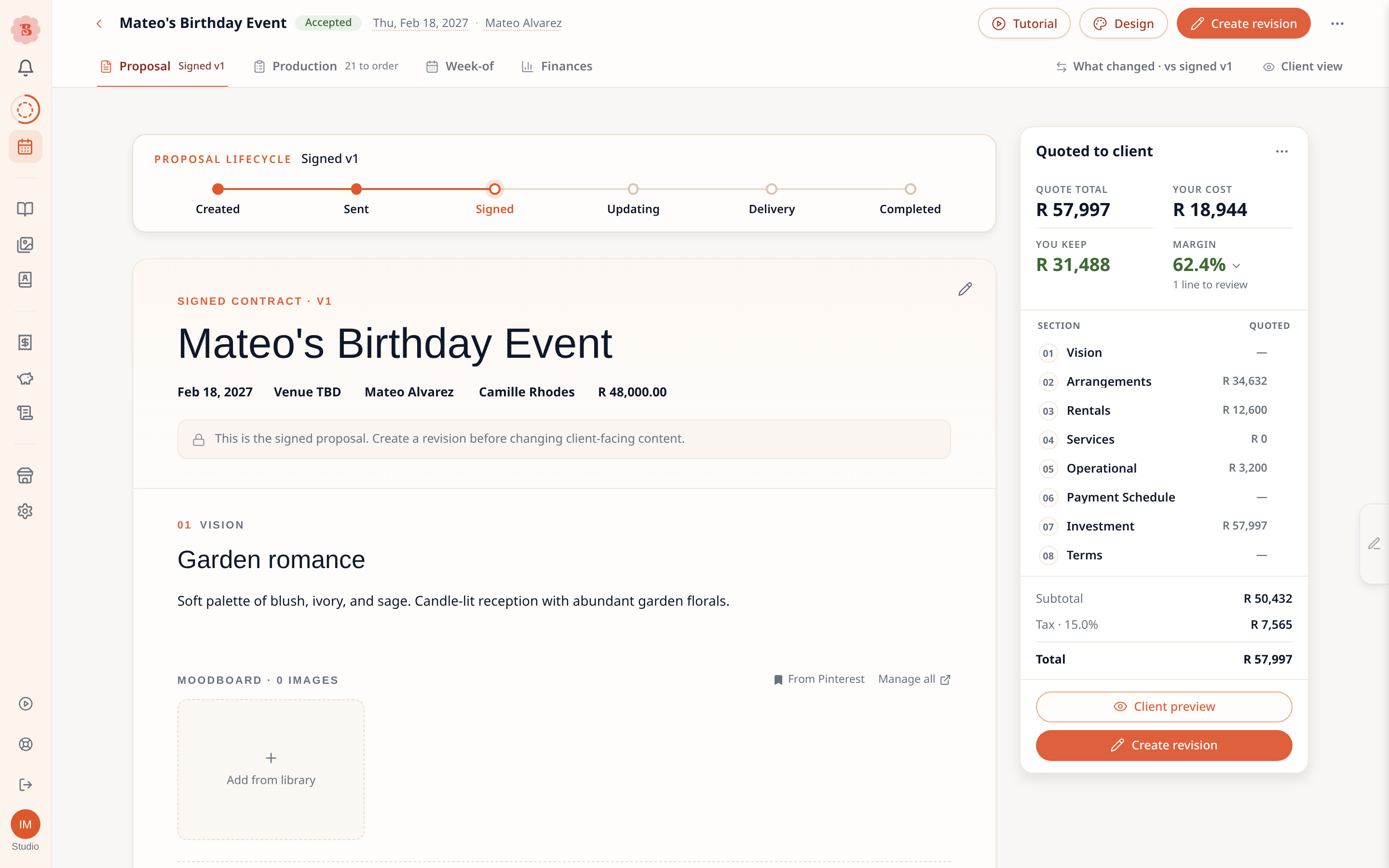Open the help lifebuoy icon
Image resolution: width=1389 pixels, height=868 pixels.
click(25, 744)
